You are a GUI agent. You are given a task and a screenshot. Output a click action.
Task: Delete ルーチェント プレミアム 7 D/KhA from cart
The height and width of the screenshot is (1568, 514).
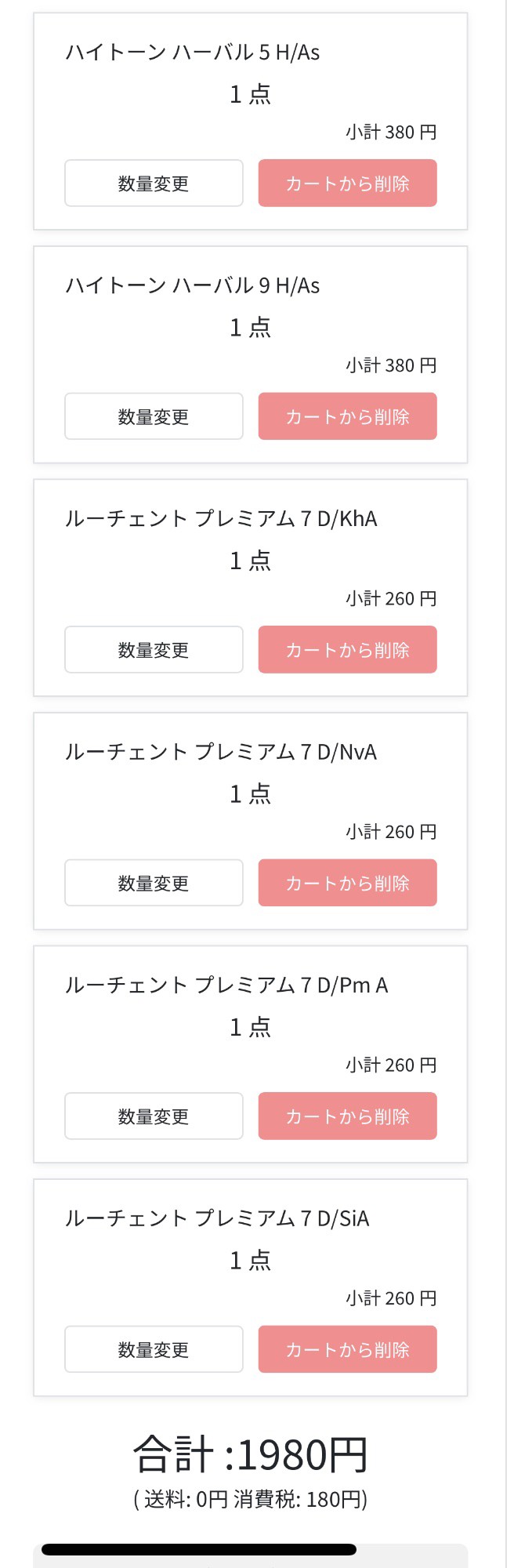pyautogui.click(x=347, y=650)
